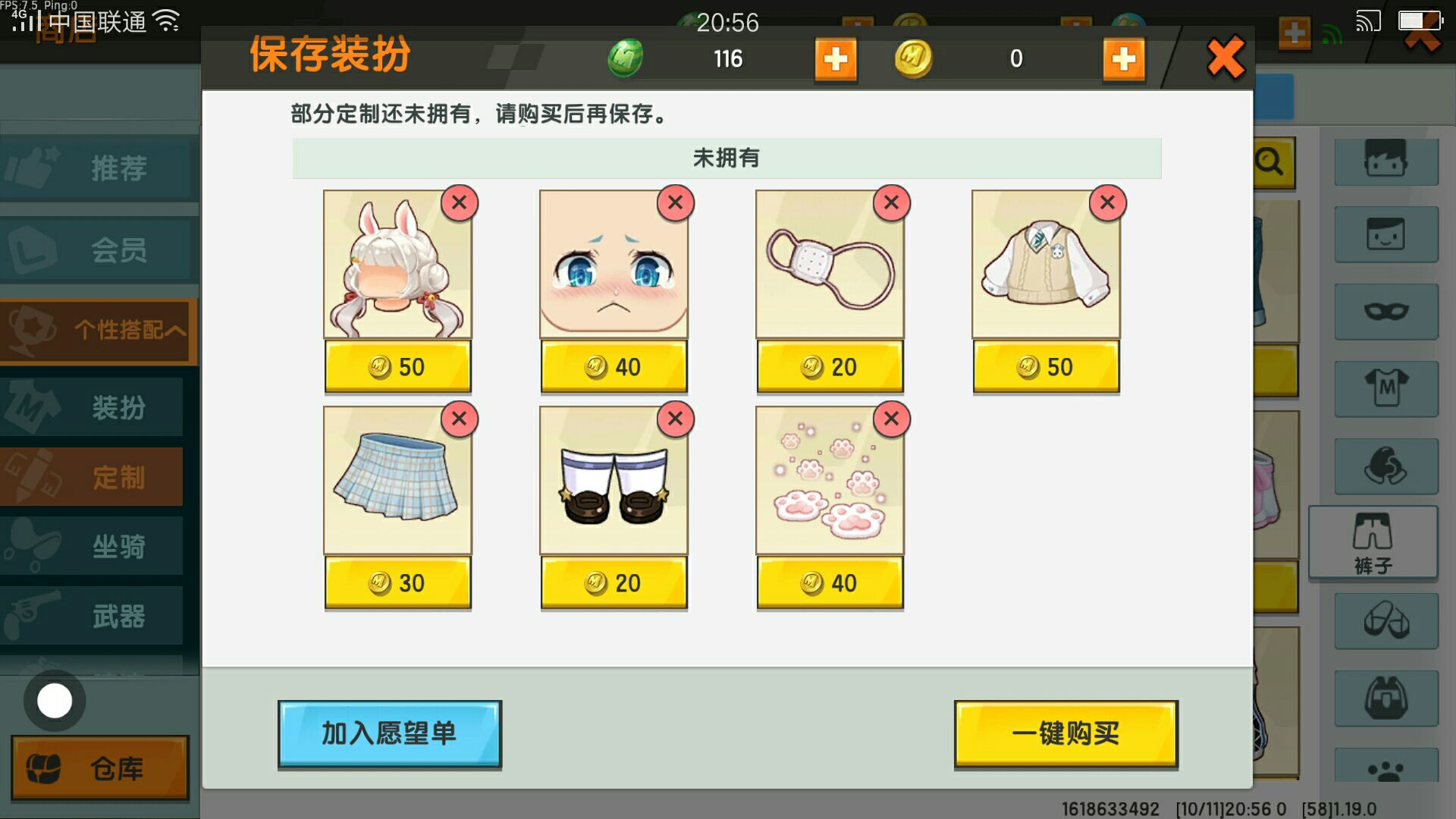Close the 保存装扮 dialog
The width and height of the screenshot is (1456, 819).
pyautogui.click(x=1225, y=57)
